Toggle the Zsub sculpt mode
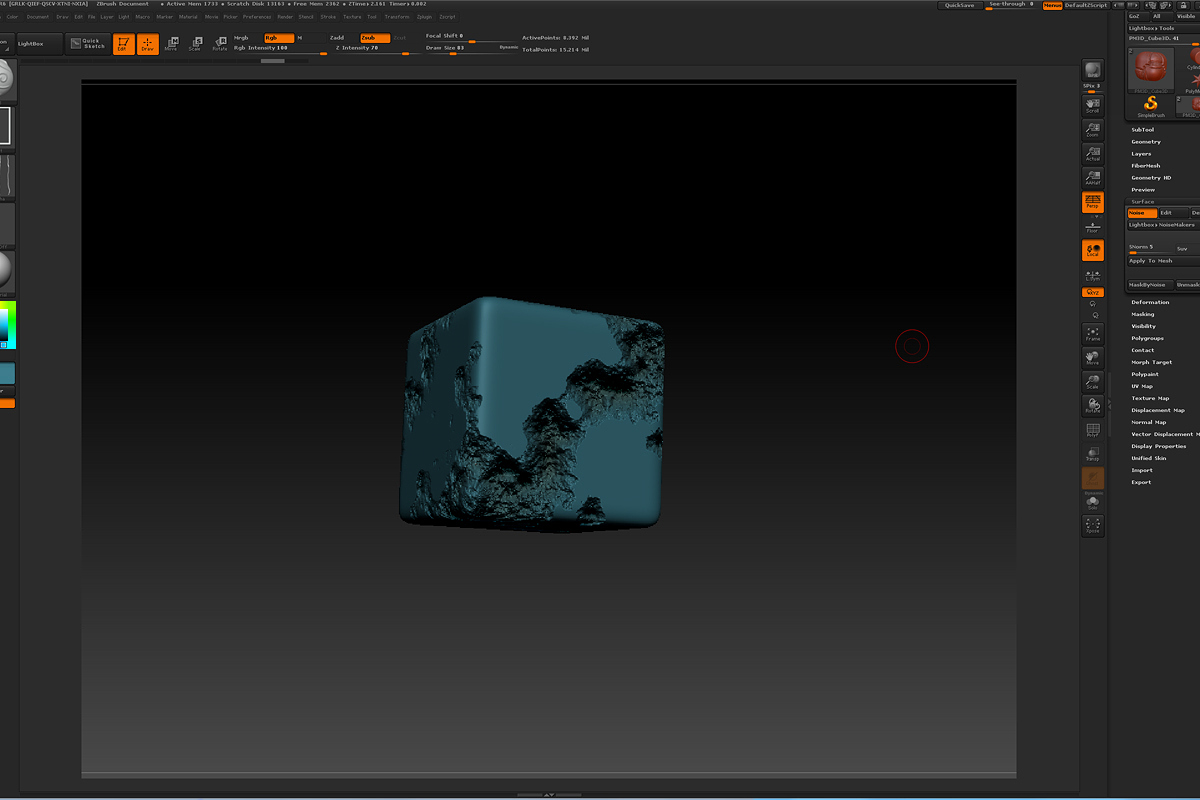Screen dimensions: 1200x800 click(x=374, y=38)
